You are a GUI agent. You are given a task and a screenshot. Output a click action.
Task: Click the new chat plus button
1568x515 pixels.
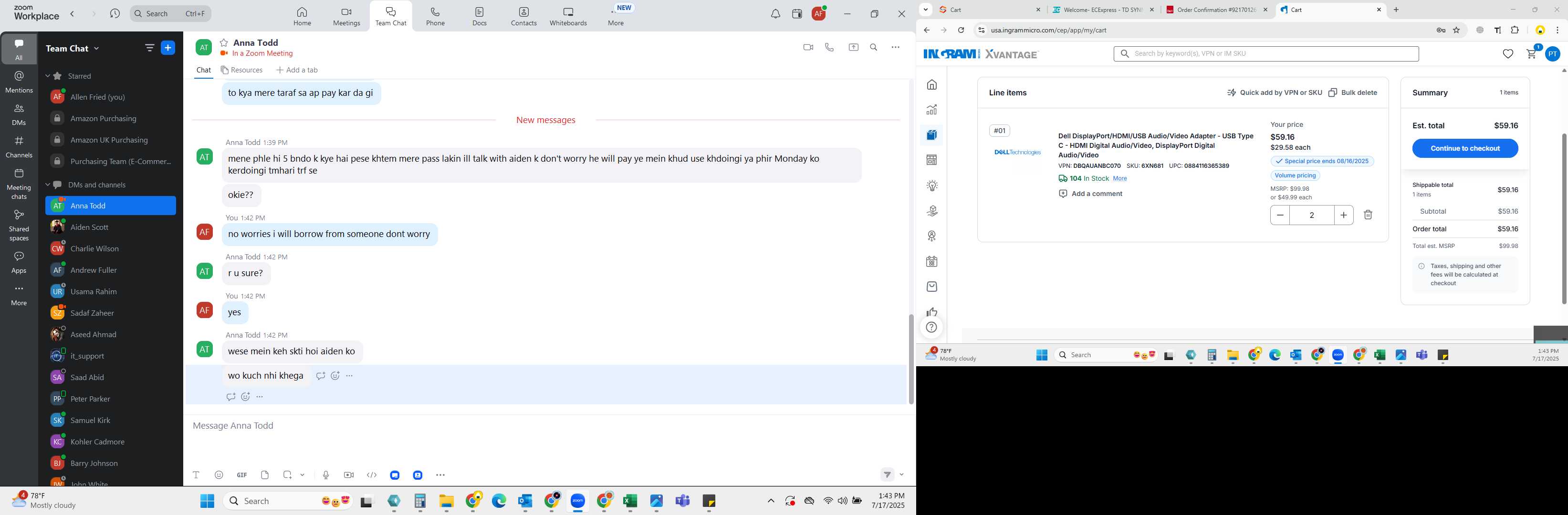(168, 48)
